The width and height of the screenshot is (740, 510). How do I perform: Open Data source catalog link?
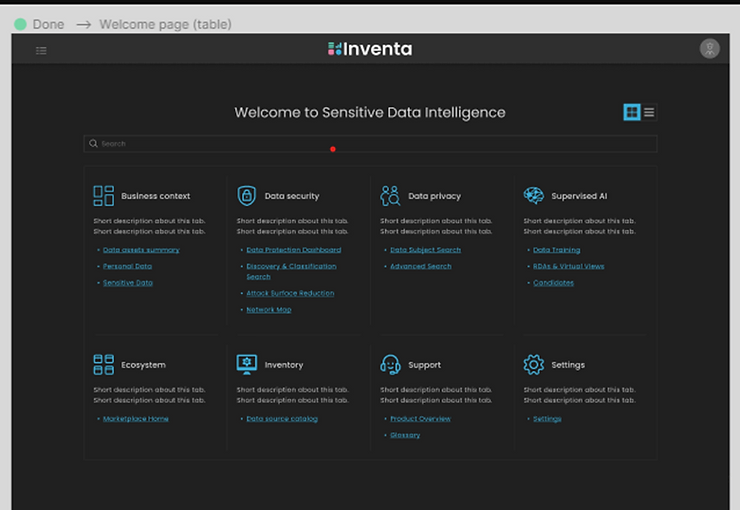click(x=282, y=419)
